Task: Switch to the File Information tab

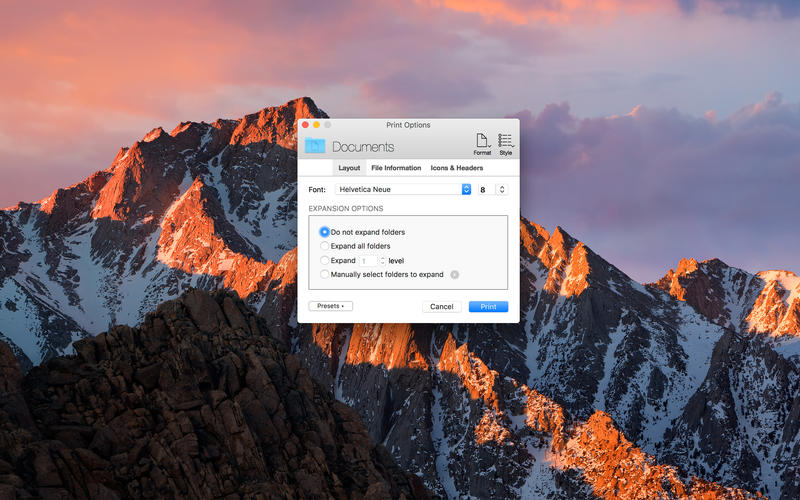Action: (396, 168)
